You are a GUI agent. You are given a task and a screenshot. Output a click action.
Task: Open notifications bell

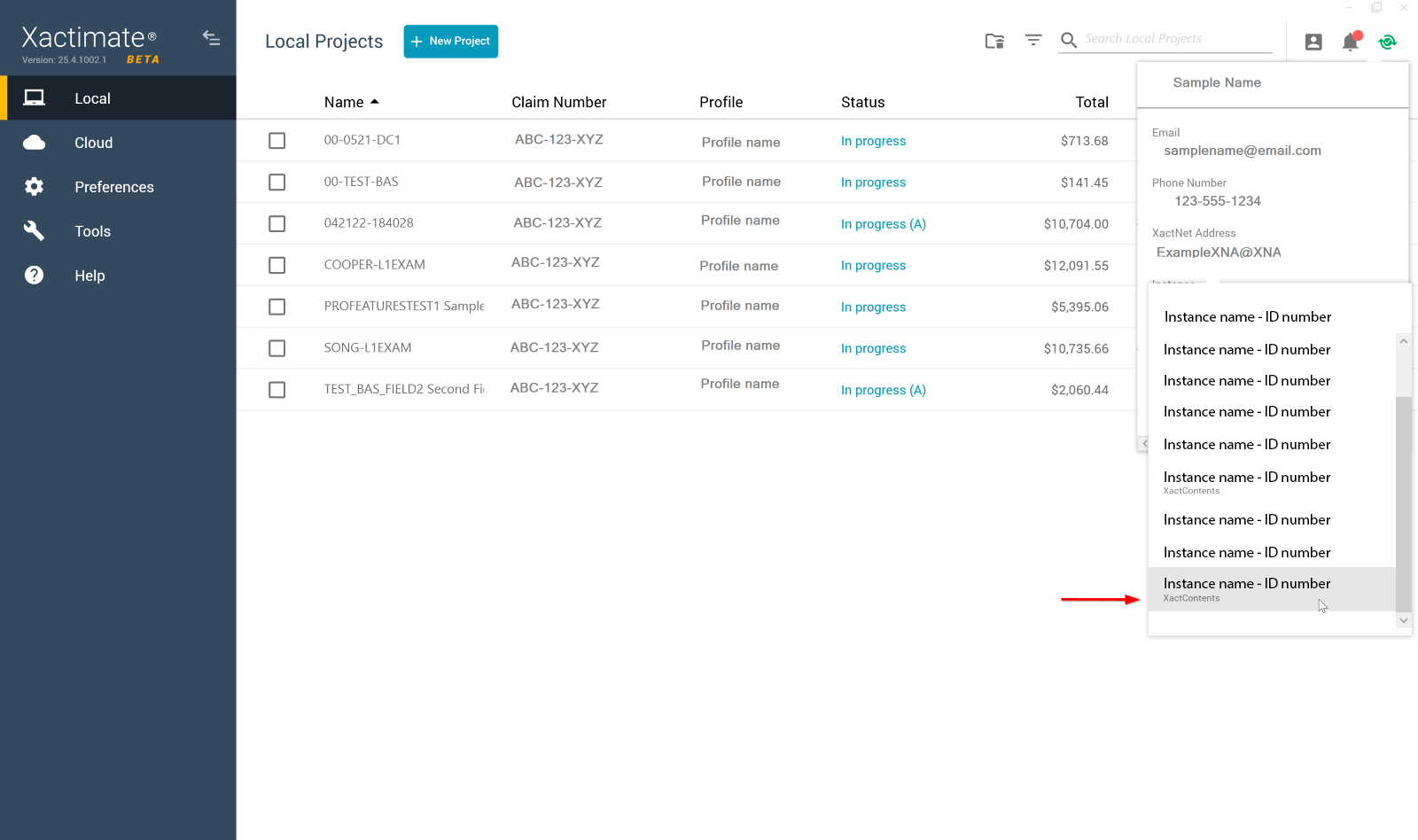(x=1351, y=41)
